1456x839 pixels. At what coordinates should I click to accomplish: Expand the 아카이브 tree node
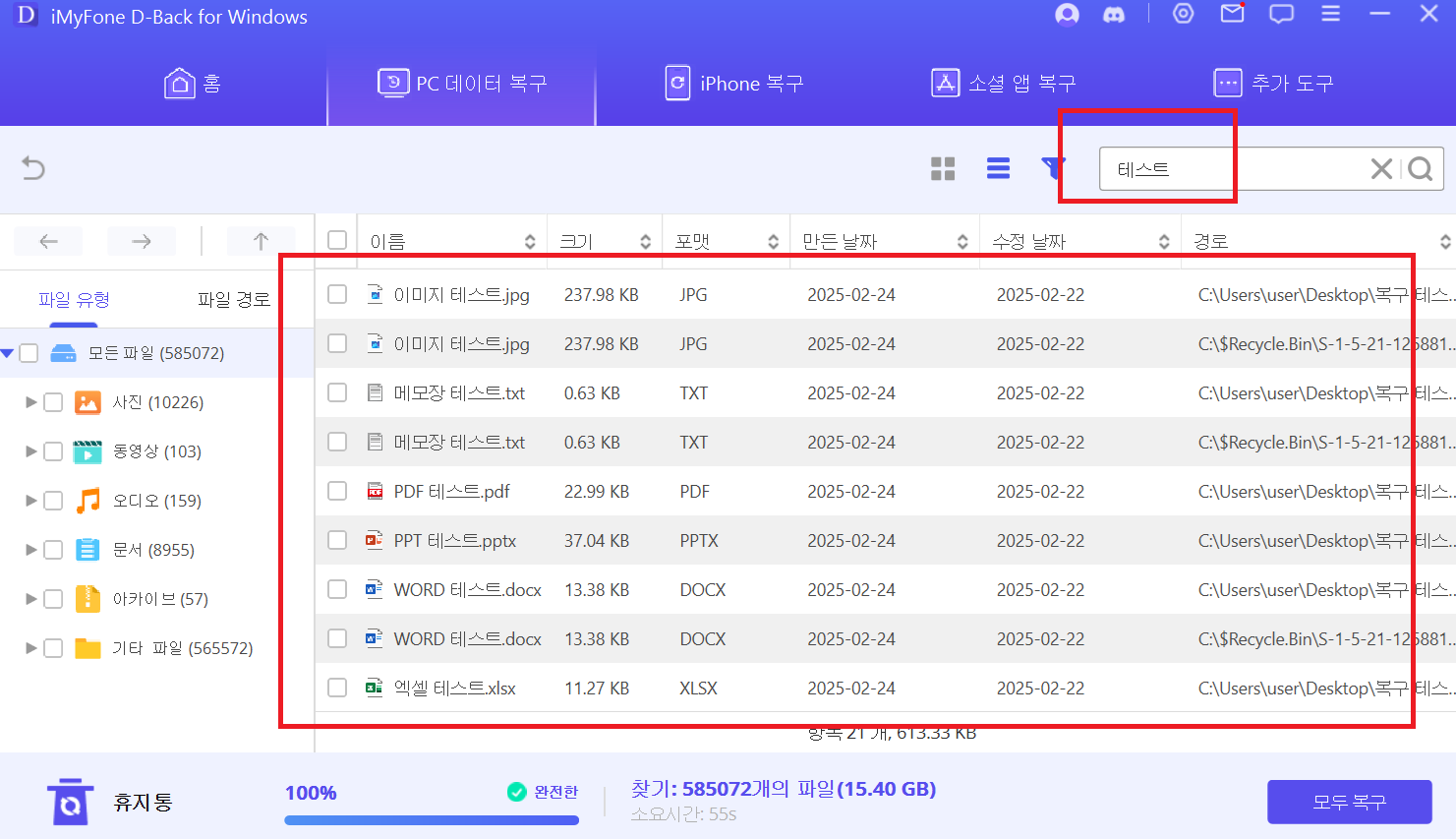[31, 599]
